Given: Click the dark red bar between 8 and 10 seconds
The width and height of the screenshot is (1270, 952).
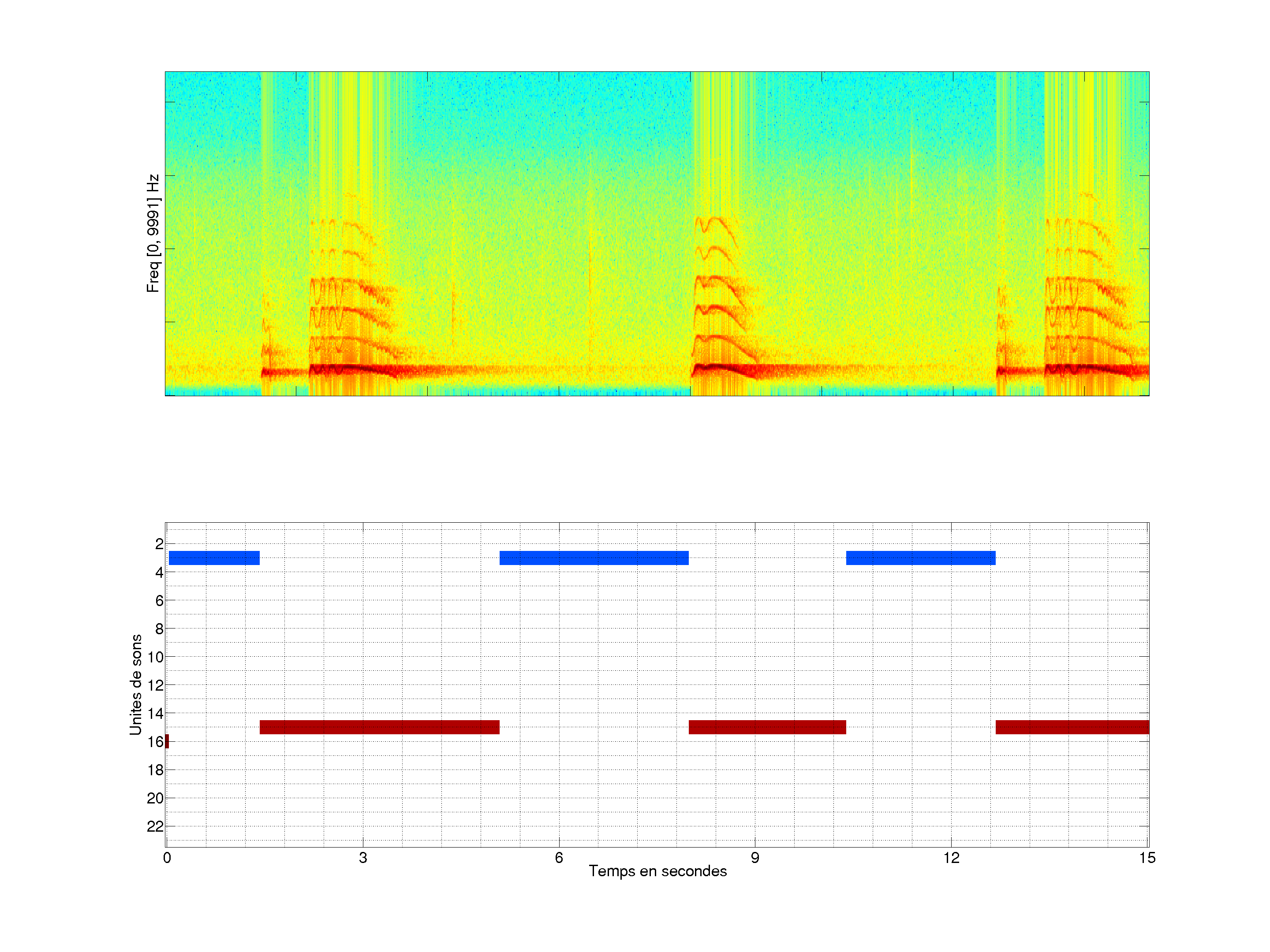Looking at the screenshot, I should 767,727.
